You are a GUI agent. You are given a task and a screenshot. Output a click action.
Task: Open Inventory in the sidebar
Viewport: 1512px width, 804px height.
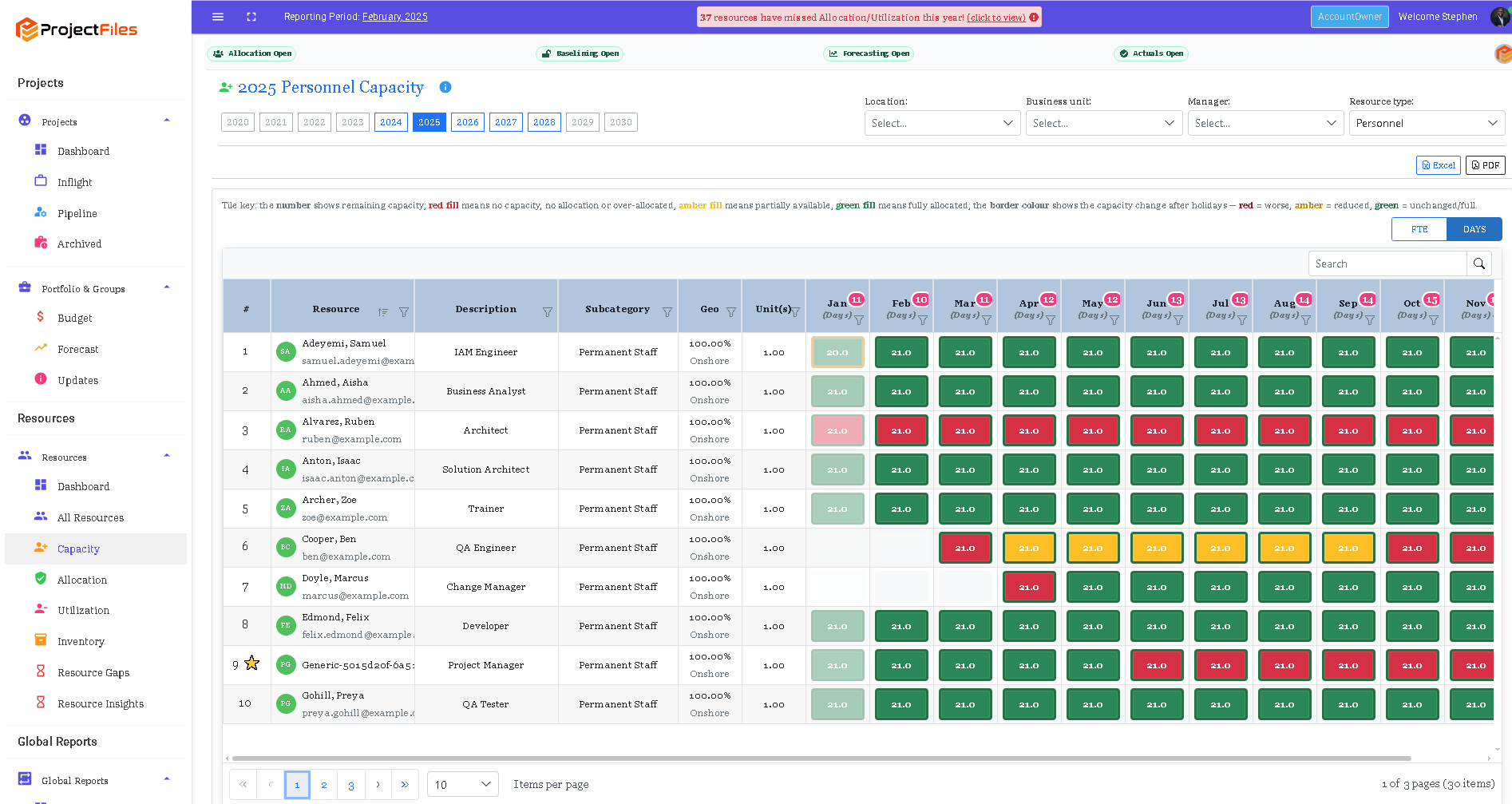pos(81,641)
